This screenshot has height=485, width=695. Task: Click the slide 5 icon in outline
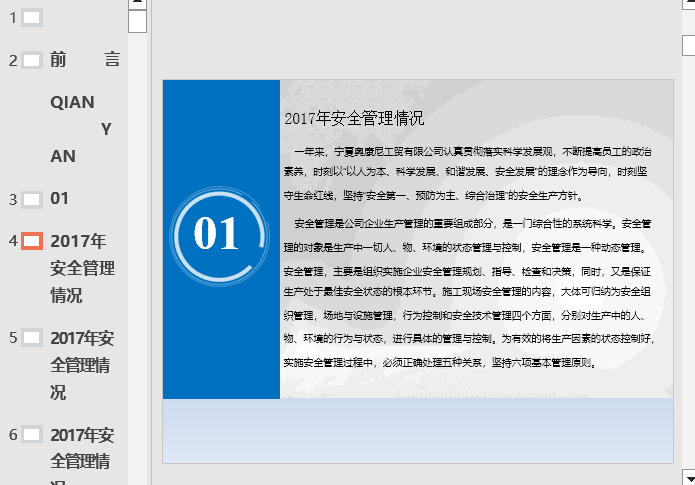tap(32, 337)
